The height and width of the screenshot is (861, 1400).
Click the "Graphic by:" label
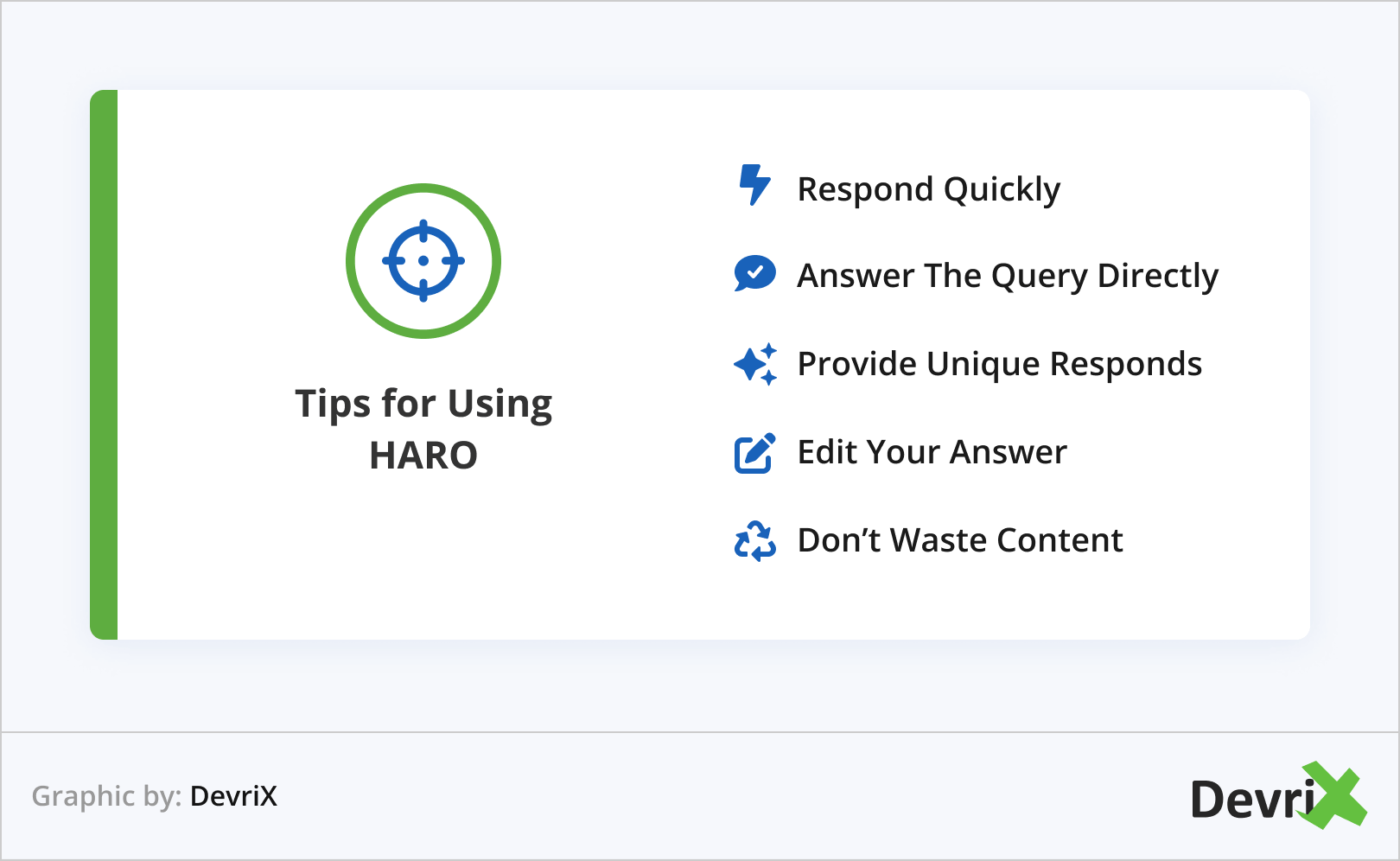pos(106,796)
